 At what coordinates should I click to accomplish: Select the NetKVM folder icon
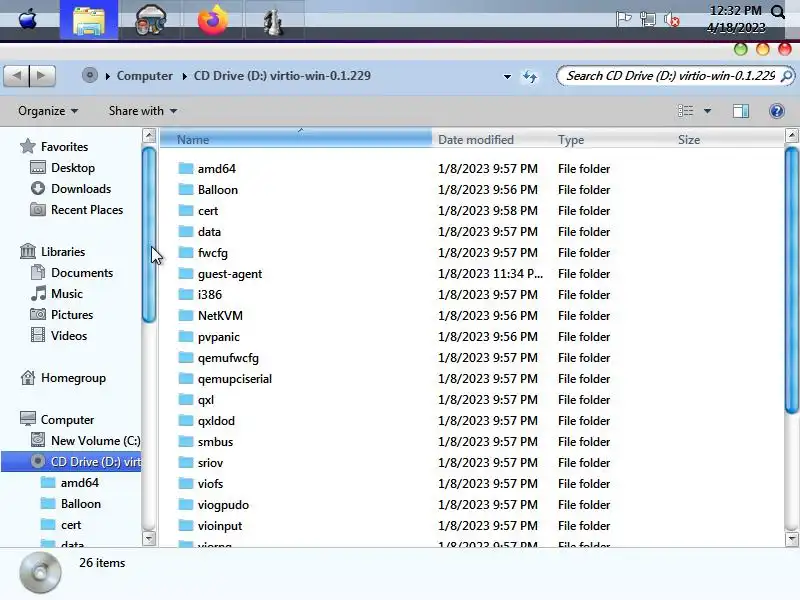[x=186, y=315]
